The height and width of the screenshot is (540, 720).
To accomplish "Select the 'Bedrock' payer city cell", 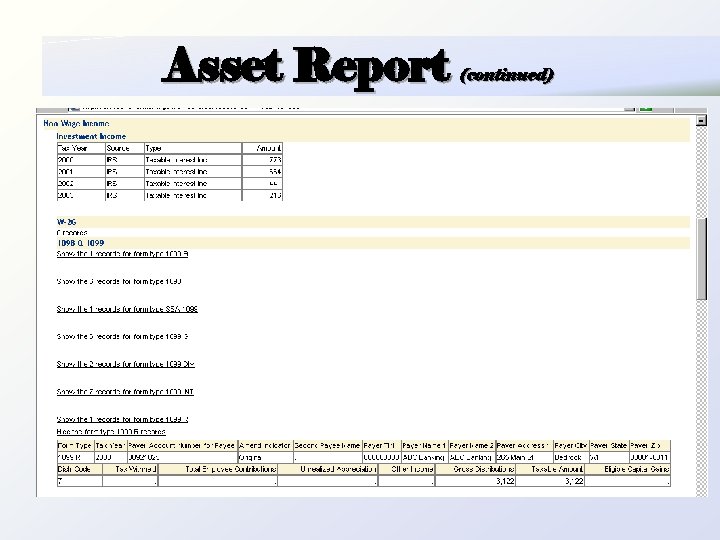I will pos(571,457).
